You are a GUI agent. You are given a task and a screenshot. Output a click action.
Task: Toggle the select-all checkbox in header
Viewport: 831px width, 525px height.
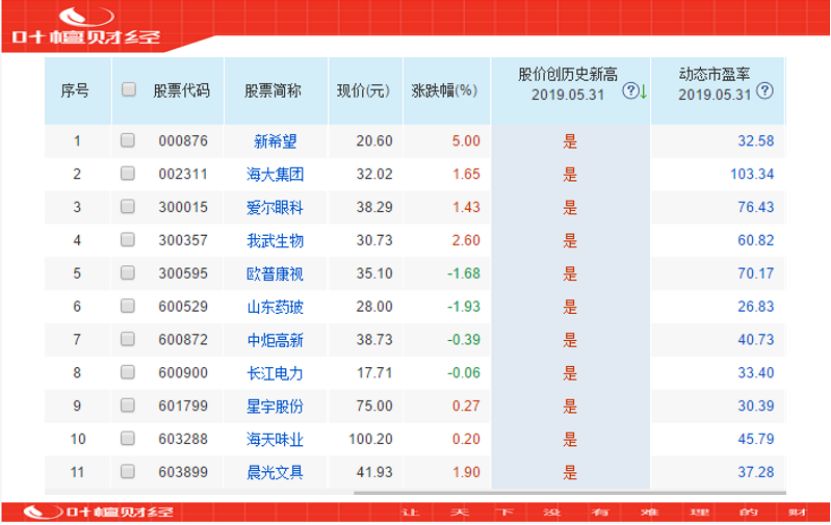click(128, 90)
